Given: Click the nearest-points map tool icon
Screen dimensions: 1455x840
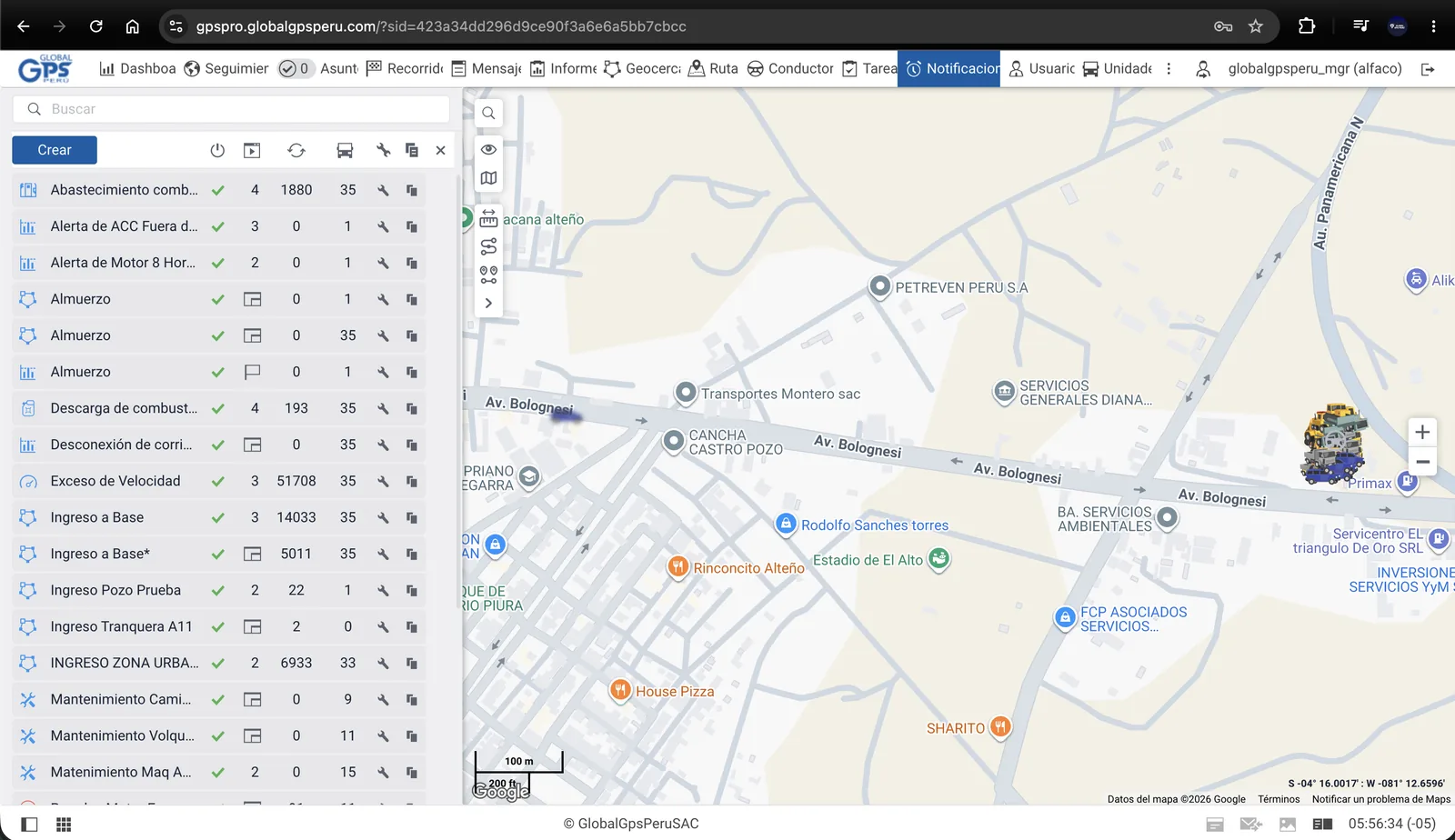Looking at the screenshot, I should (488, 275).
